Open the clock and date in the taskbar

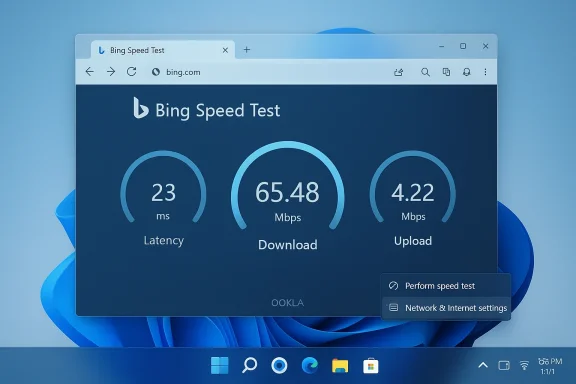(550, 366)
